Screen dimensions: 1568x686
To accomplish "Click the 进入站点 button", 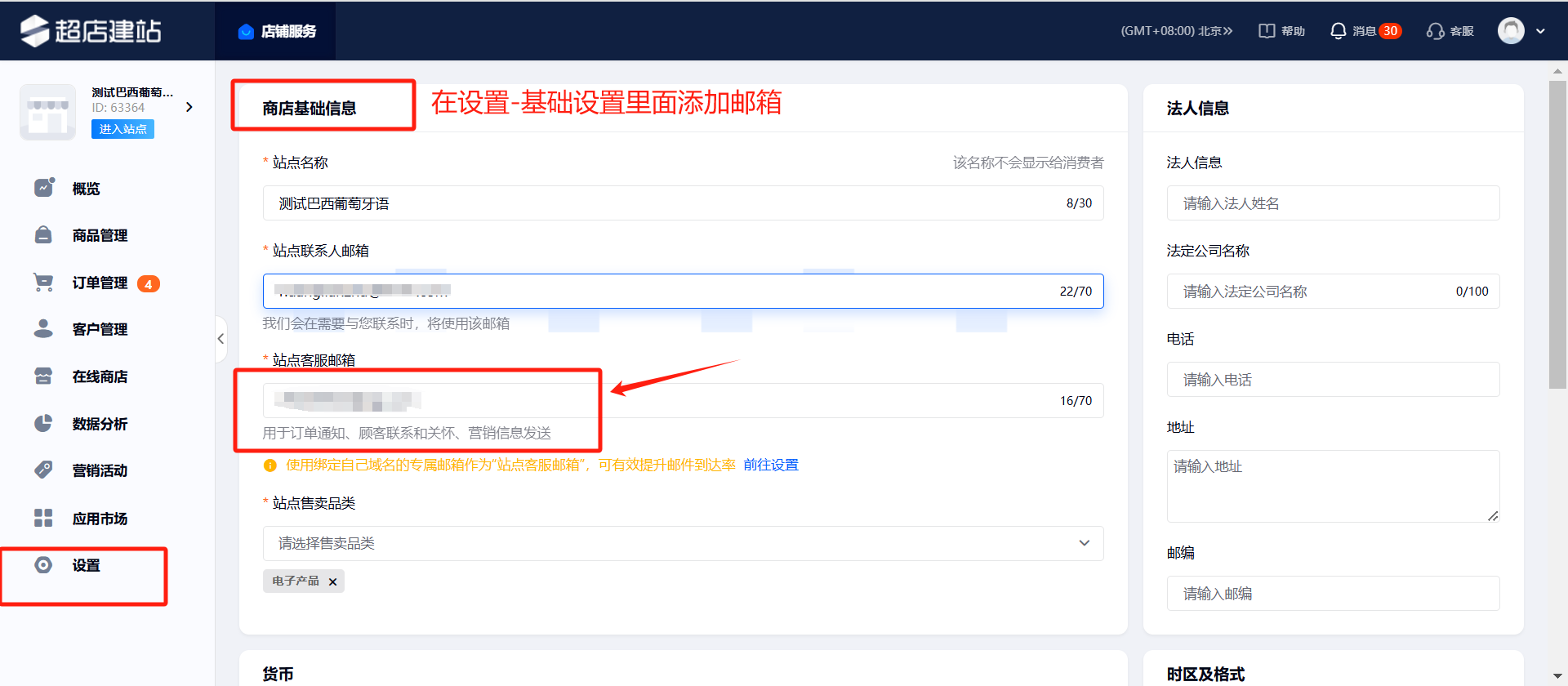I will click(x=122, y=129).
